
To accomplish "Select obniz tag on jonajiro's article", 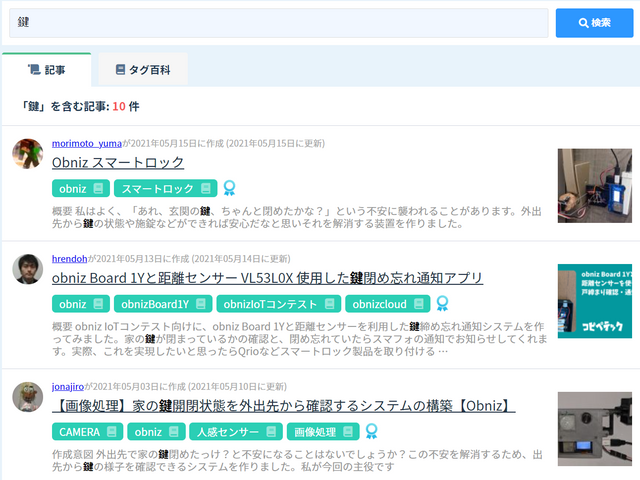I will pos(156,432).
